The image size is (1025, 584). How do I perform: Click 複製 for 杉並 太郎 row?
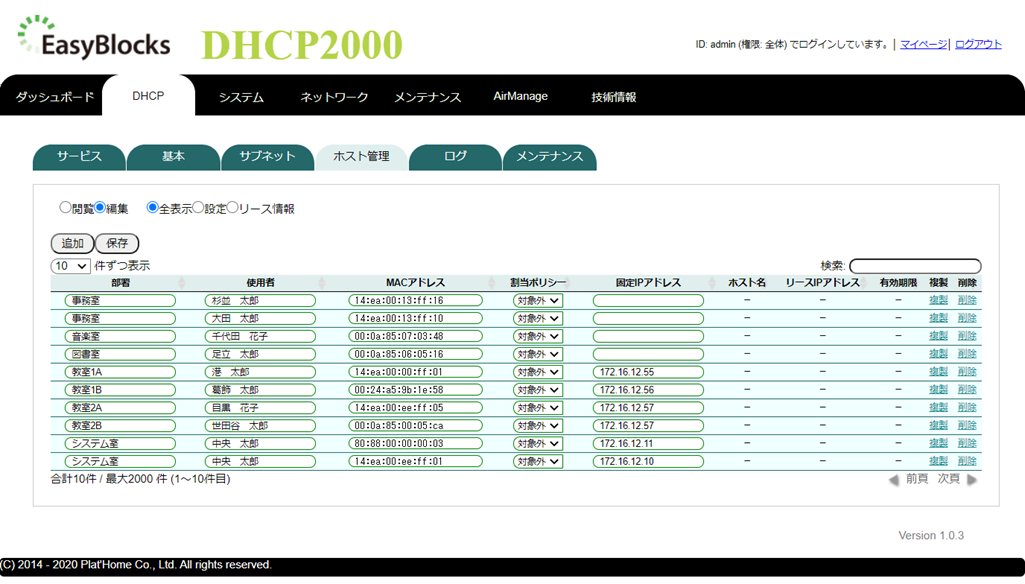pos(938,300)
